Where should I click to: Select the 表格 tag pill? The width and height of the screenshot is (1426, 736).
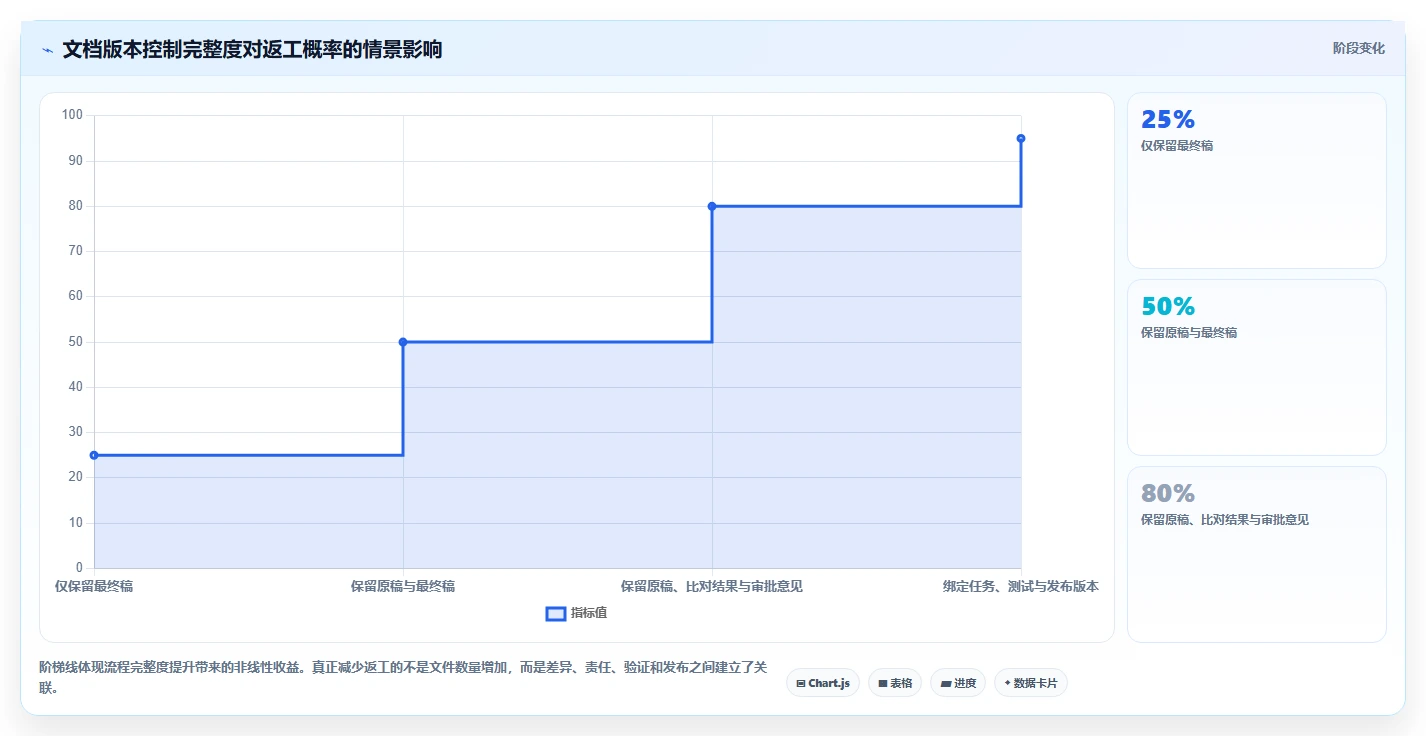895,683
